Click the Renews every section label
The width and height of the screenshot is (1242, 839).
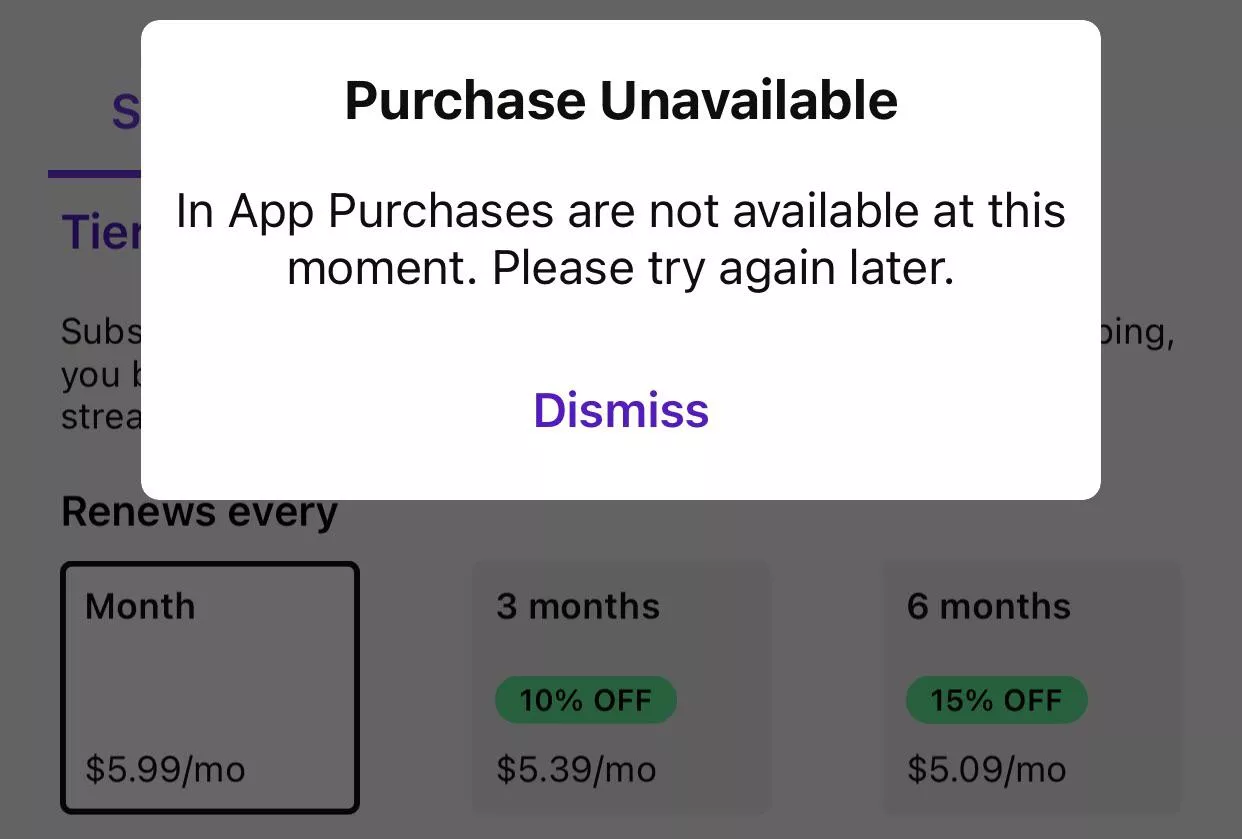coord(199,511)
